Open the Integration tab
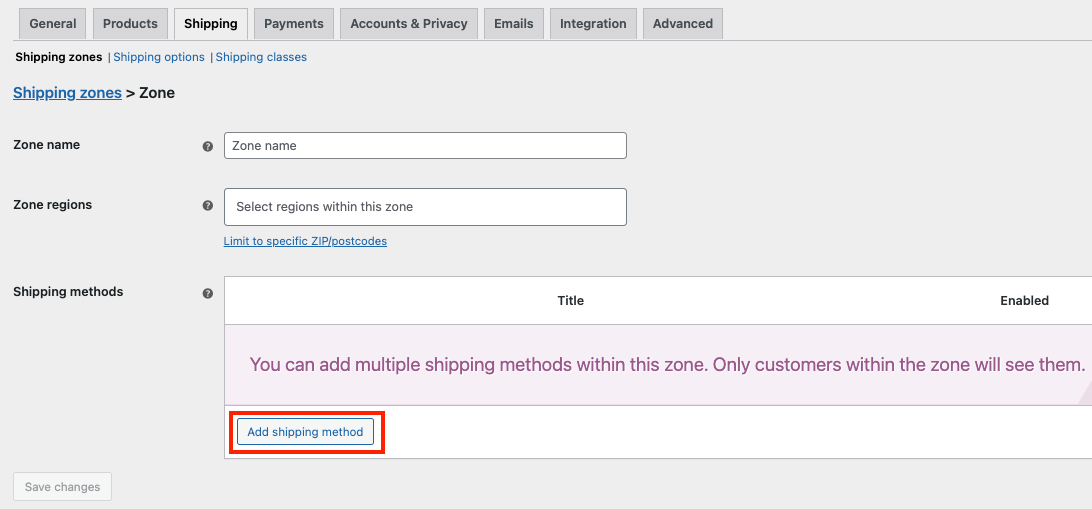 click(x=593, y=24)
